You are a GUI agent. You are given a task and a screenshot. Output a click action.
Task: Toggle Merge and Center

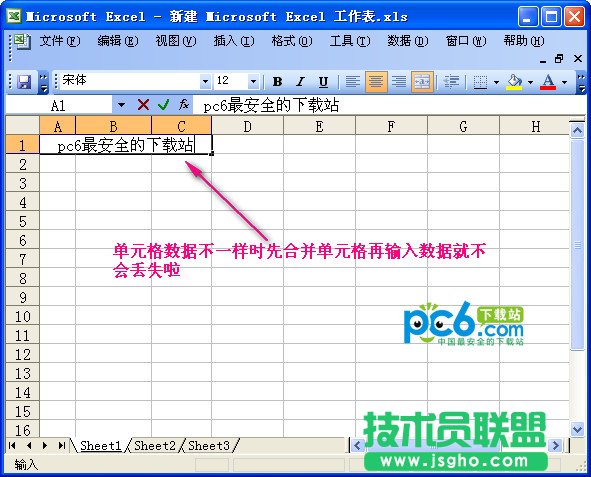click(x=422, y=81)
